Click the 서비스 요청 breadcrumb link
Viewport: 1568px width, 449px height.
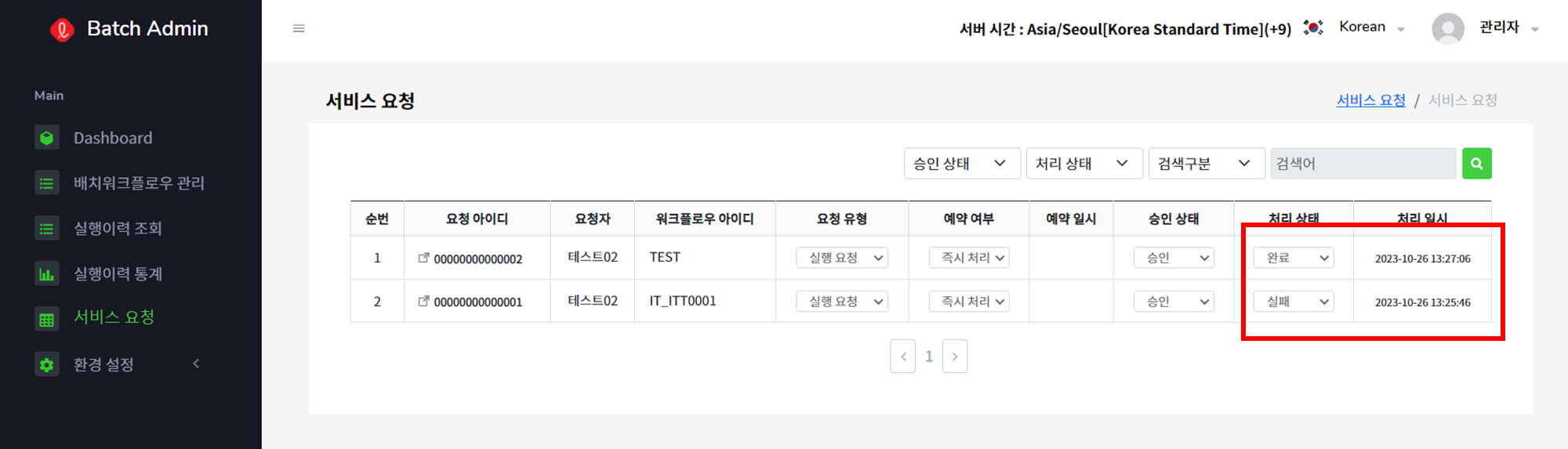(x=1370, y=100)
